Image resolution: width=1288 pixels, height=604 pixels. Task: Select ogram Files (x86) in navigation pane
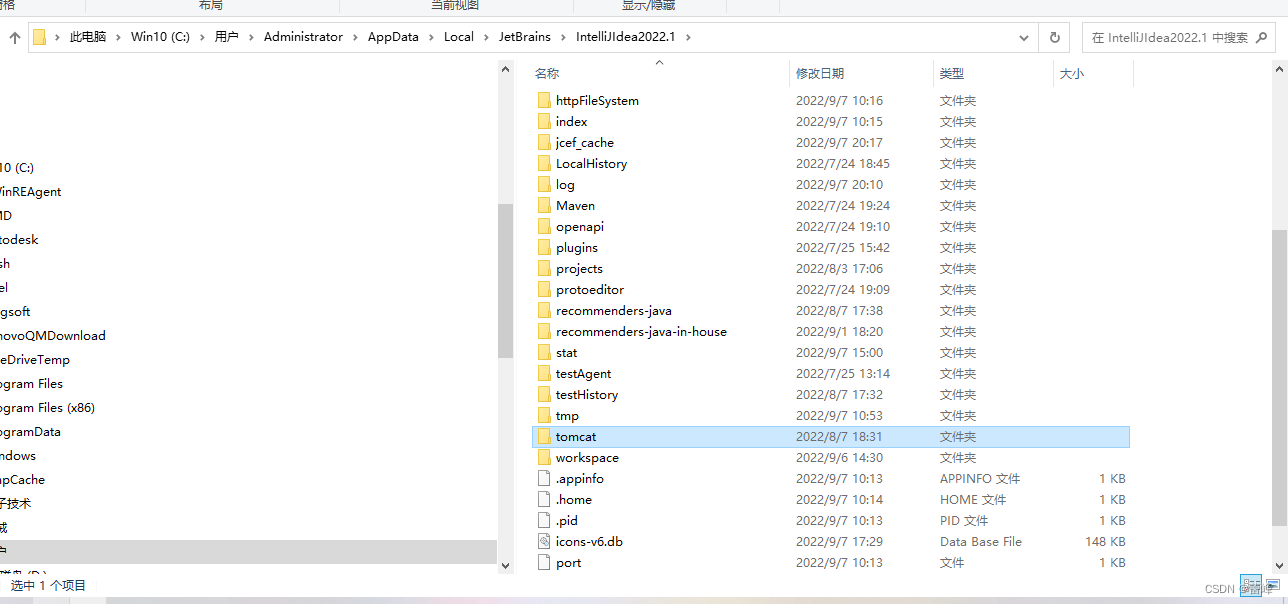coord(47,407)
